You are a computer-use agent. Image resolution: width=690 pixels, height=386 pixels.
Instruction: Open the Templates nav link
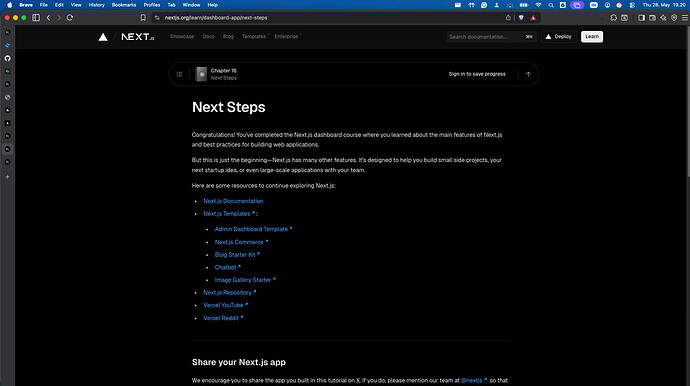point(255,37)
